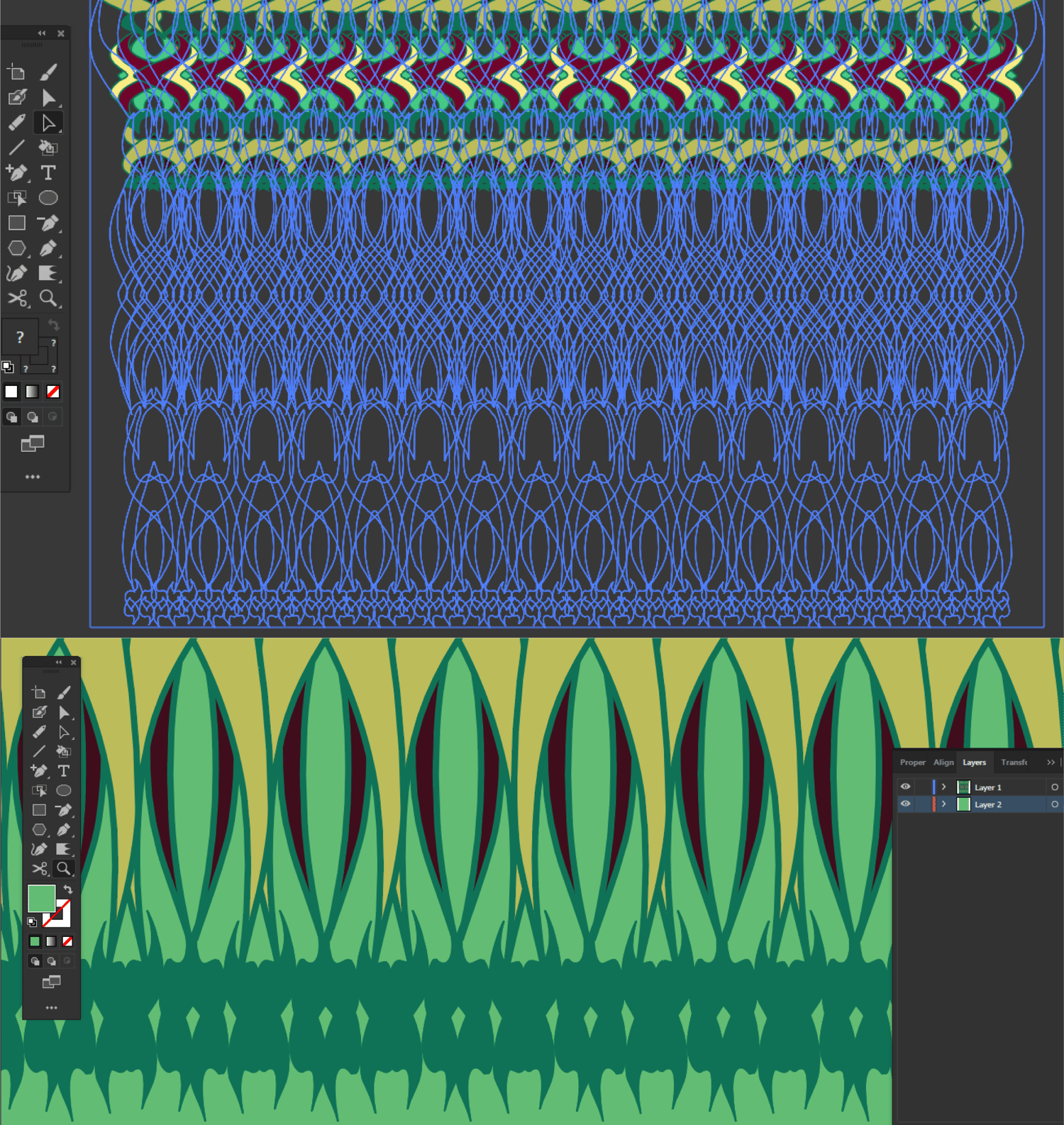Pick the Selection tool in upper Tools panel
1064x1125 pixels.
click(48, 97)
